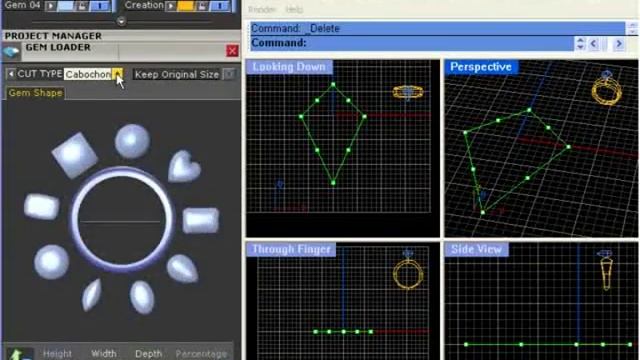Click the Height column label

pyautogui.click(x=57, y=354)
